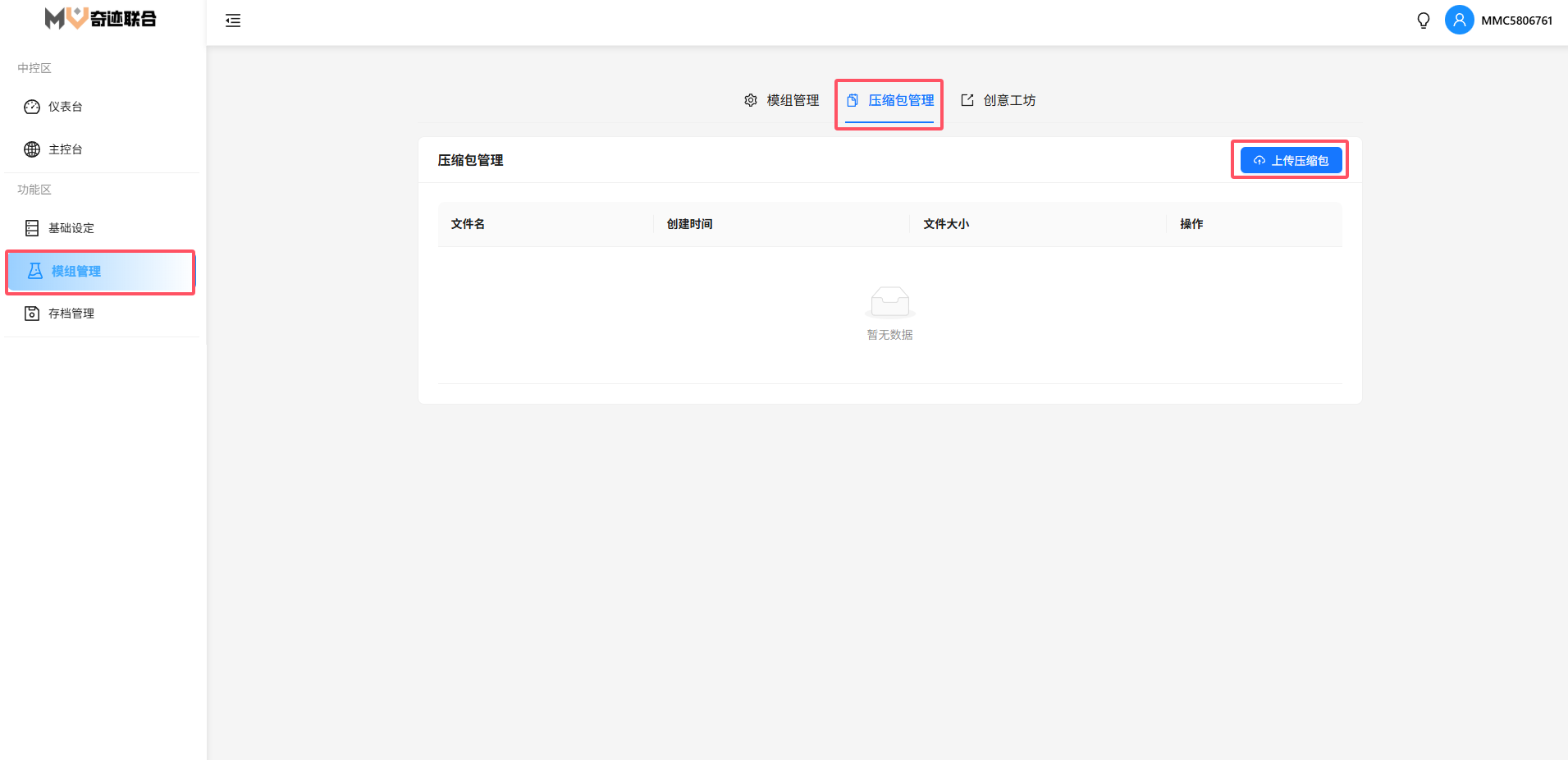Click the 基础设定 server icon
Image resolution: width=1568 pixels, height=760 pixels.
[x=32, y=228]
